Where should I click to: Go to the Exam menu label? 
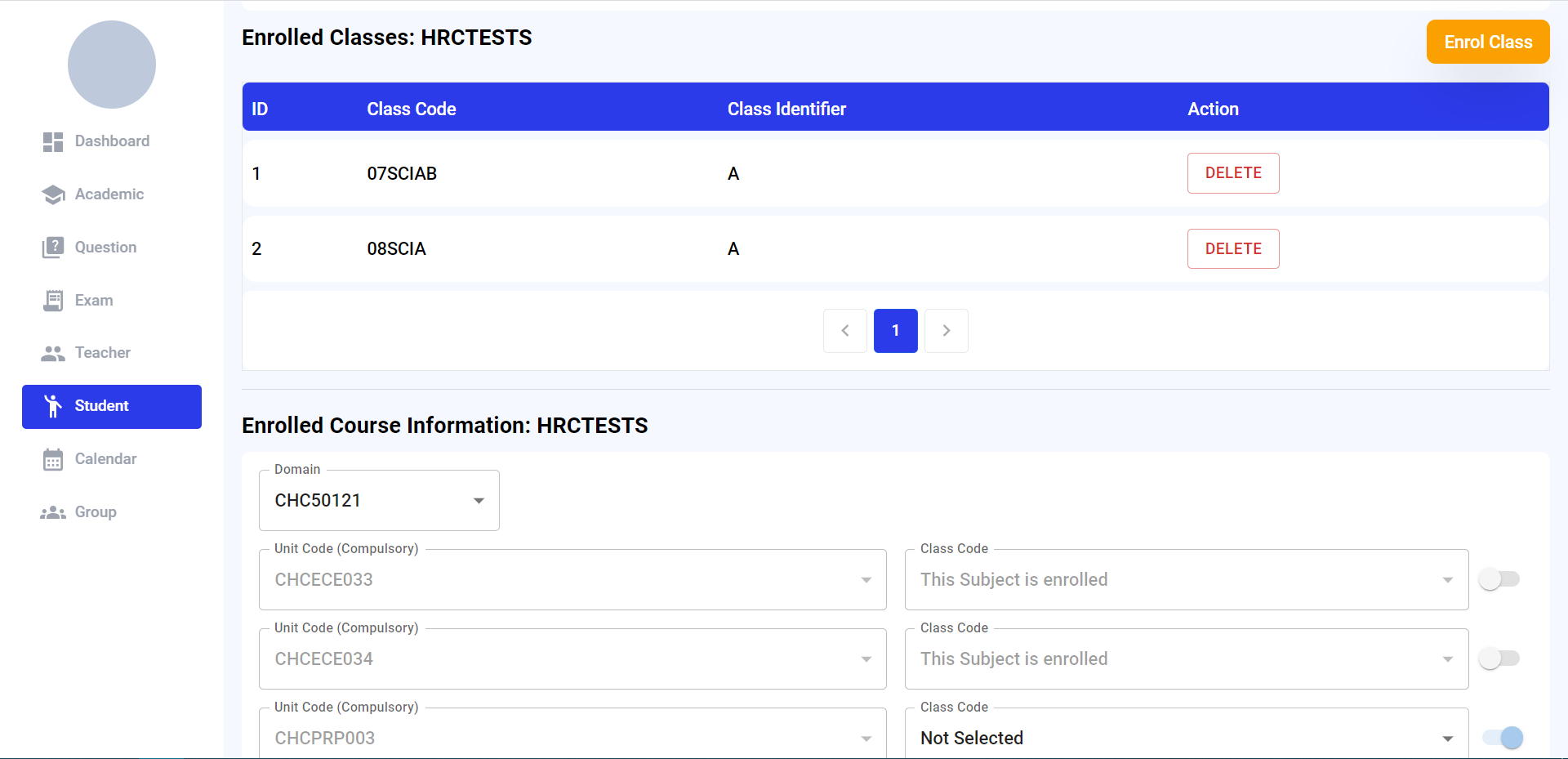tap(94, 301)
